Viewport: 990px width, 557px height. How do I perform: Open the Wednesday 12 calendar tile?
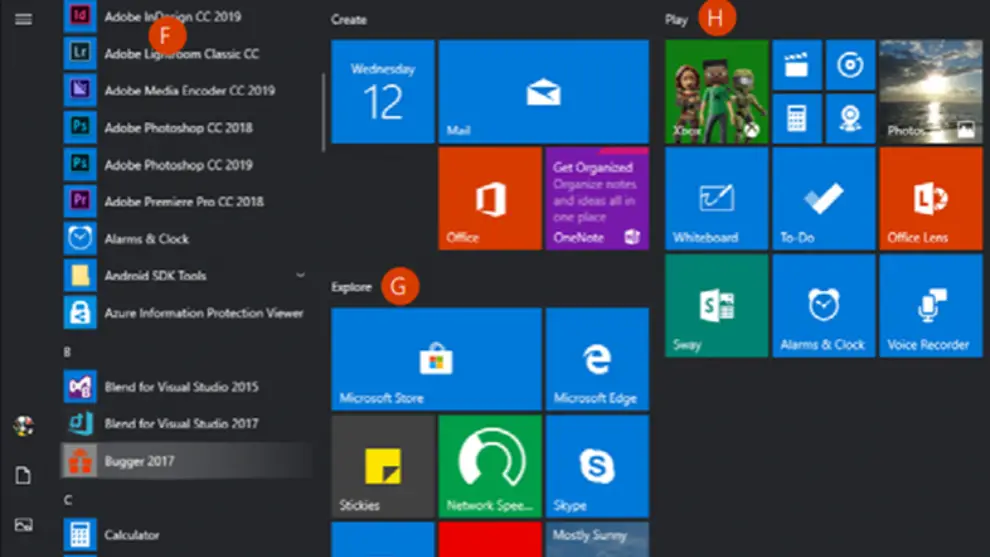click(383, 92)
